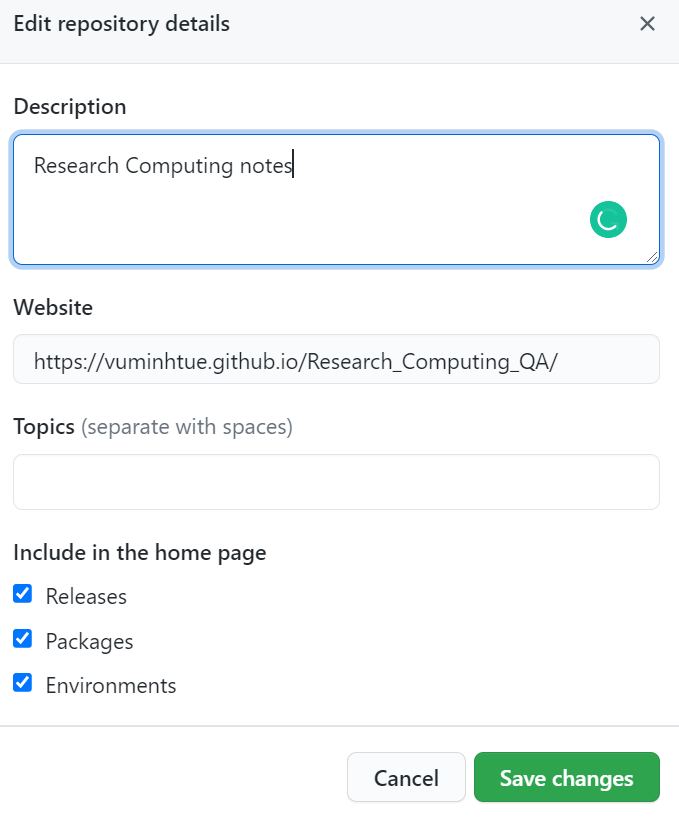
Task: Click the Environments label text
Action: pyautogui.click(x=111, y=686)
